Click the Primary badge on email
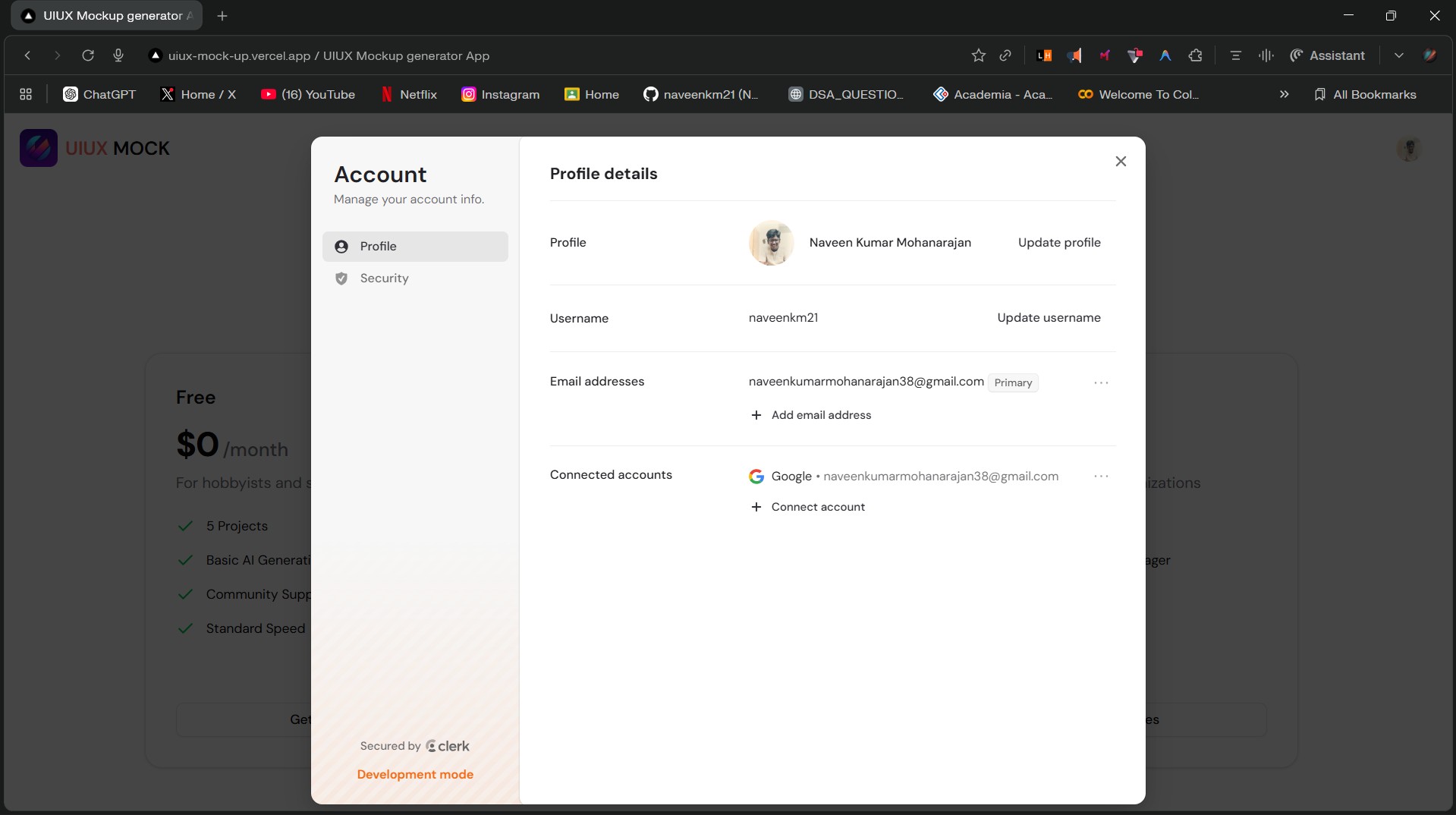Viewport: 1456px width, 815px height. [x=1013, y=383]
